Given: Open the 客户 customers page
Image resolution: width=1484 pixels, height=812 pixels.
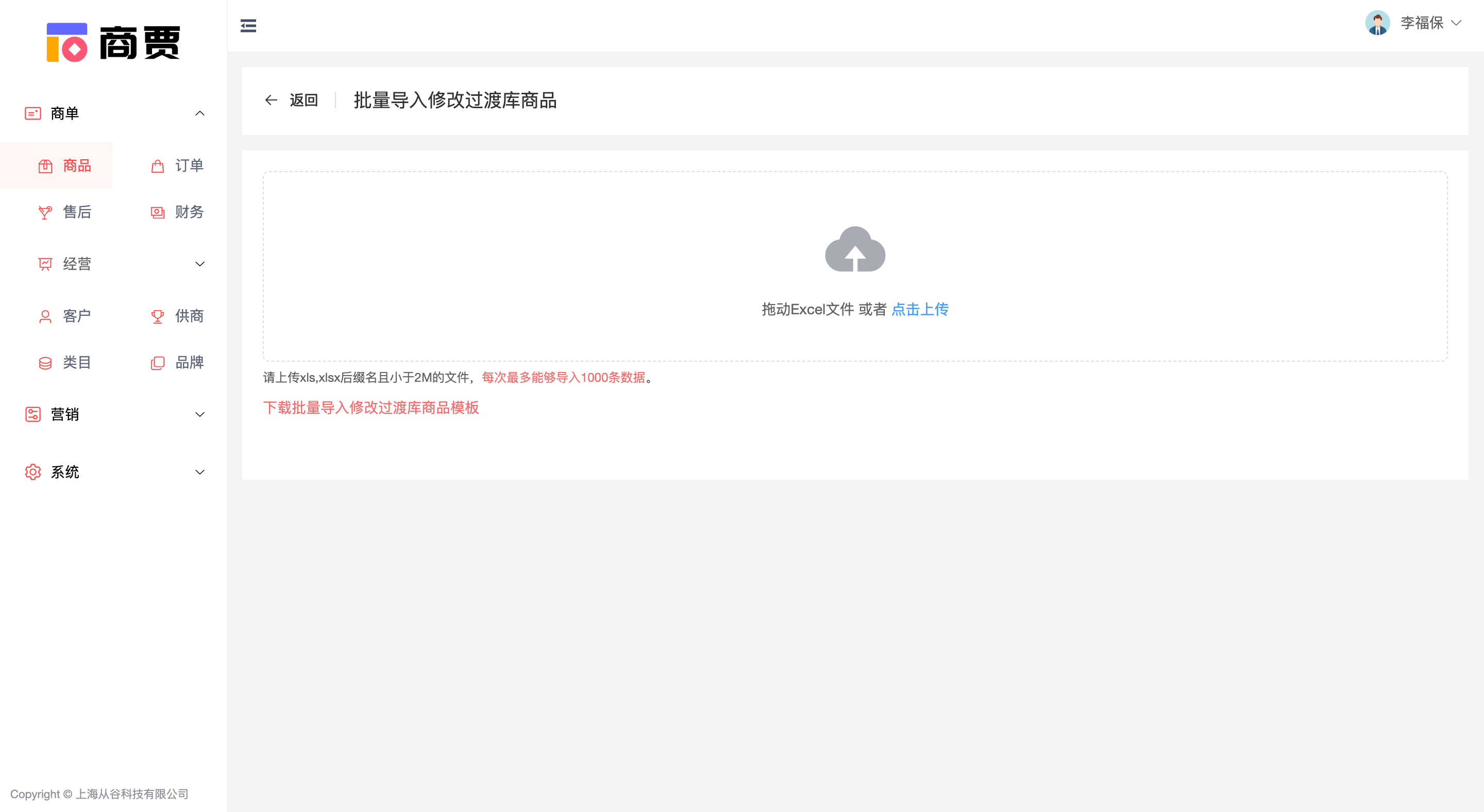Looking at the screenshot, I should pyautogui.click(x=65, y=316).
